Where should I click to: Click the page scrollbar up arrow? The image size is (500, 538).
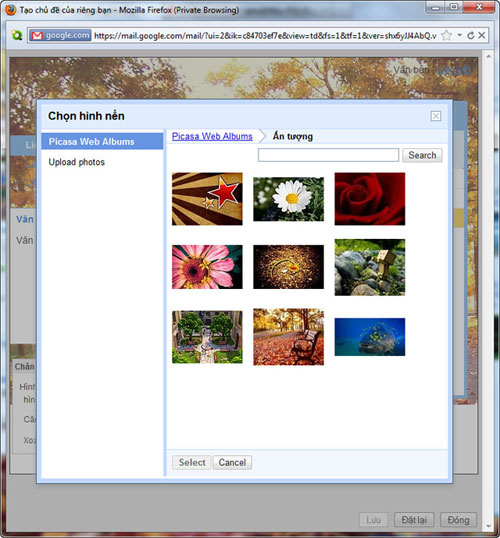click(x=489, y=56)
